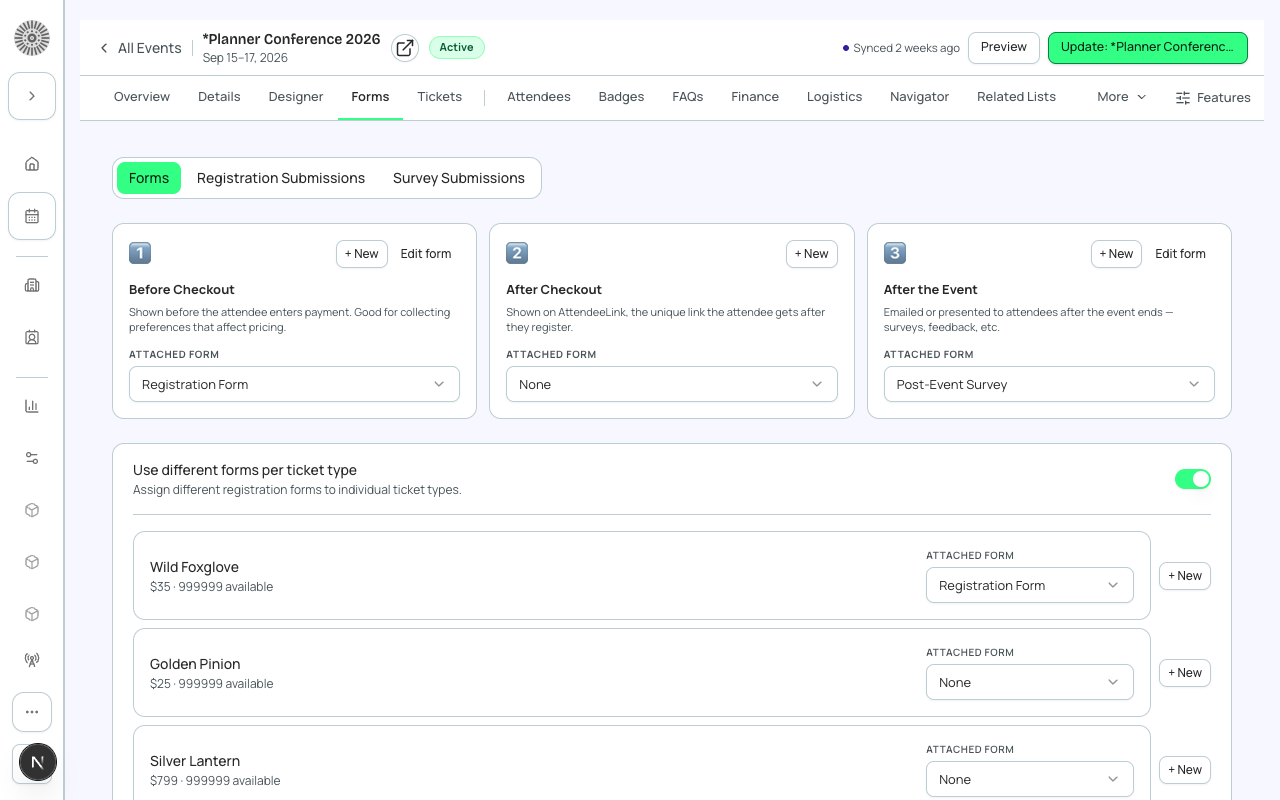Click + New in After Checkout card
Screen dimensions: 1280x800
click(x=812, y=254)
